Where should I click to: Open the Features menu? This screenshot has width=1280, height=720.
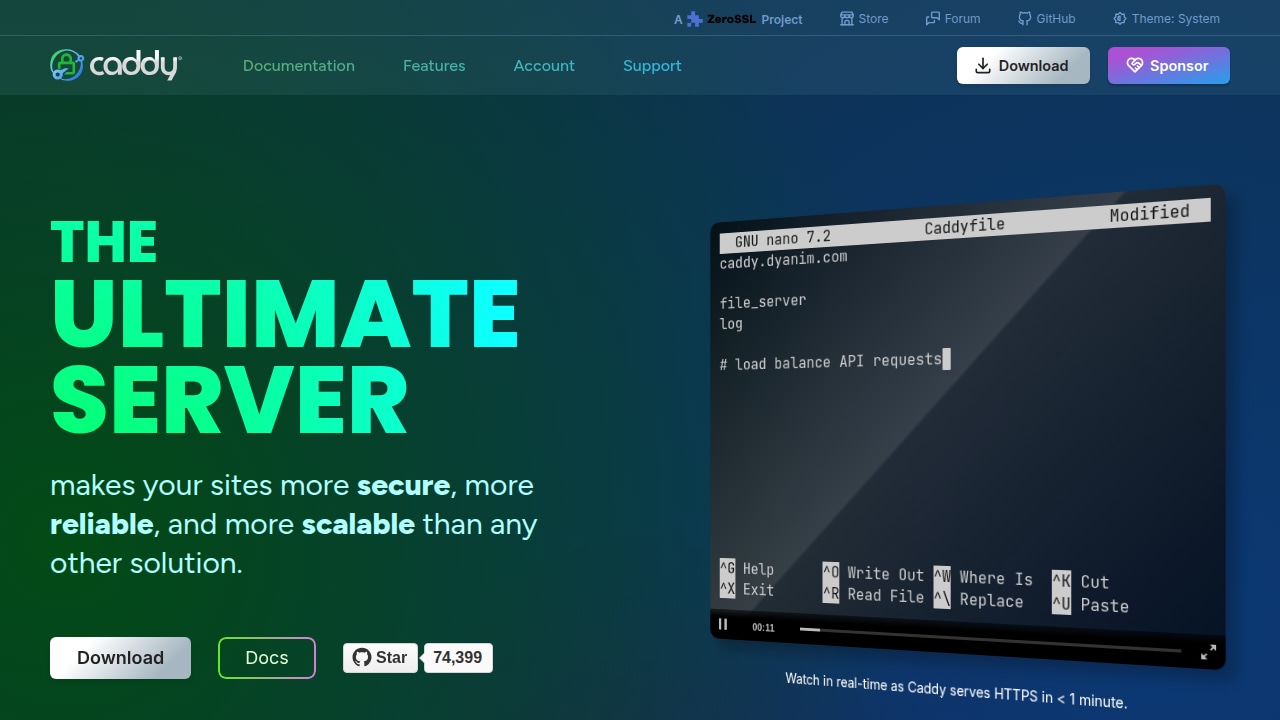pos(434,66)
